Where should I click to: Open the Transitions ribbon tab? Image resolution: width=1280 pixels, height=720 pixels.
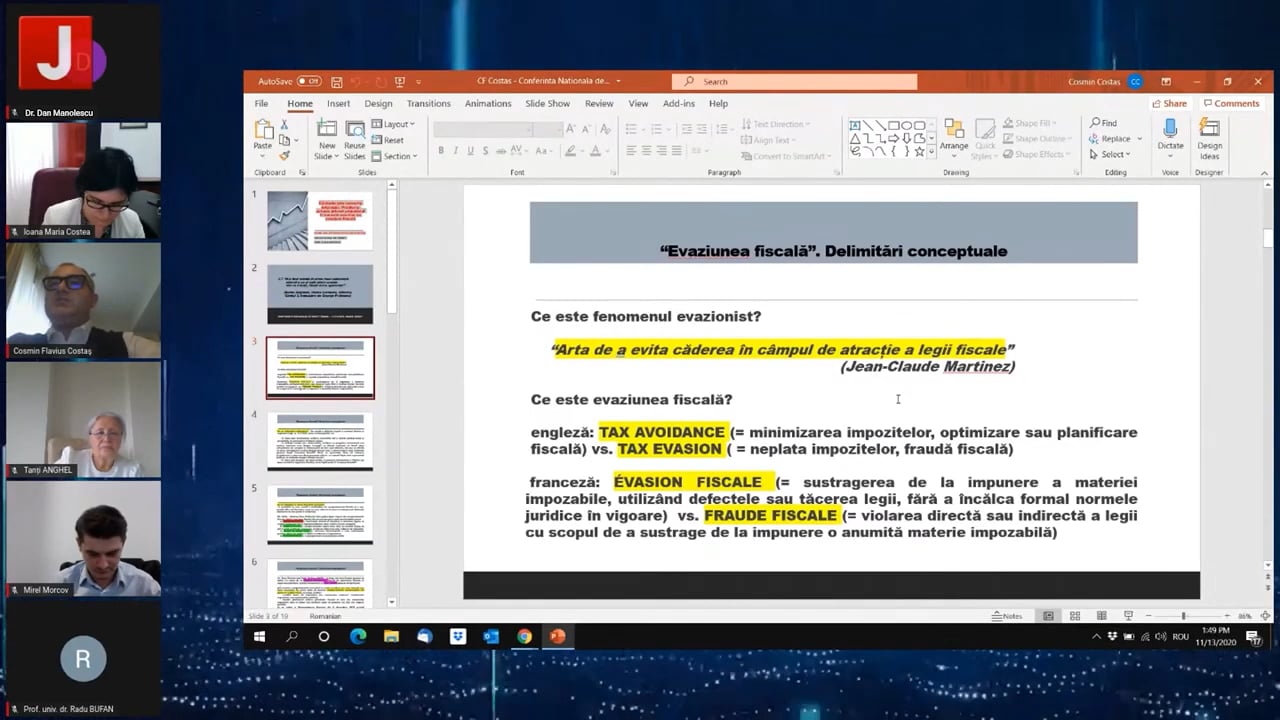(428, 104)
